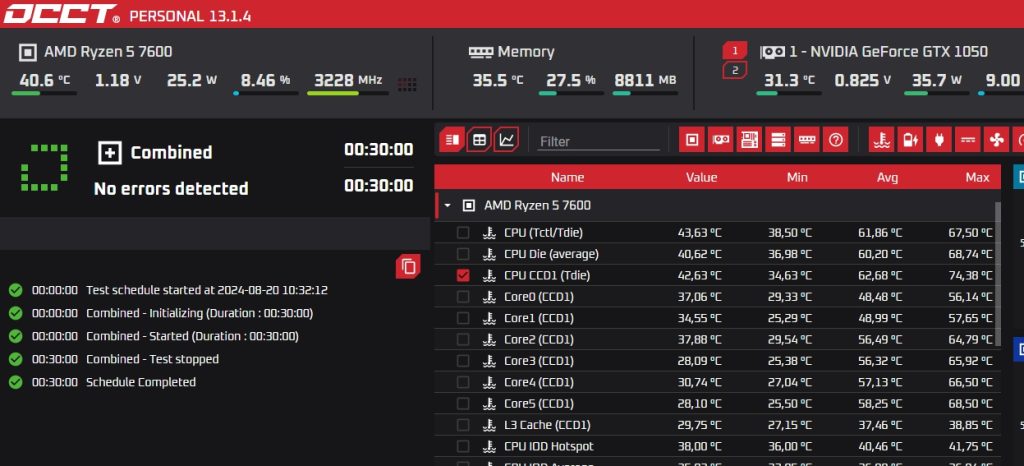Click the "Test schedule started at 2024-08-20 10:32:12" entry
Image resolution: width=1024 pixels, height=466 pixels.
tap(207, 290)
